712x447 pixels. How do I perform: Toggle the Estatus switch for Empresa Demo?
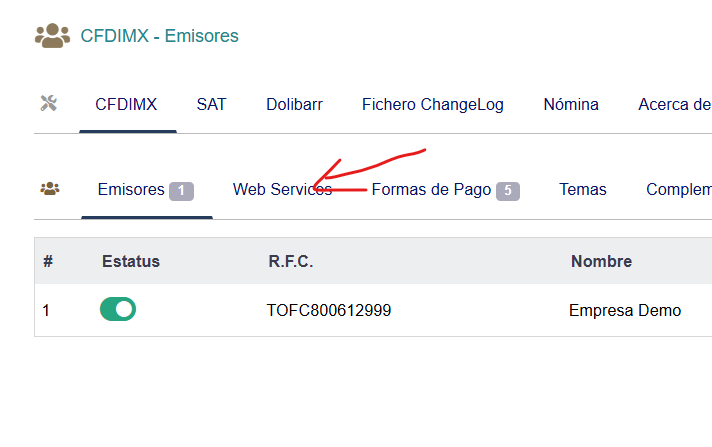[x=118, y=309]
